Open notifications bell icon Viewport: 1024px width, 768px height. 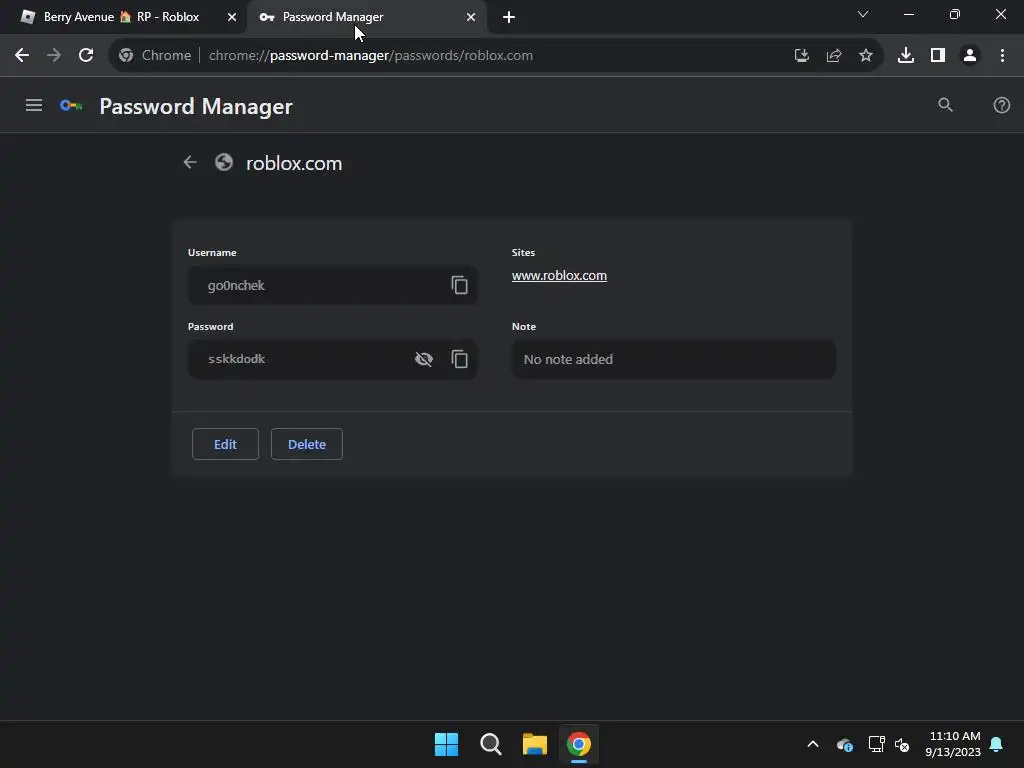997,744
